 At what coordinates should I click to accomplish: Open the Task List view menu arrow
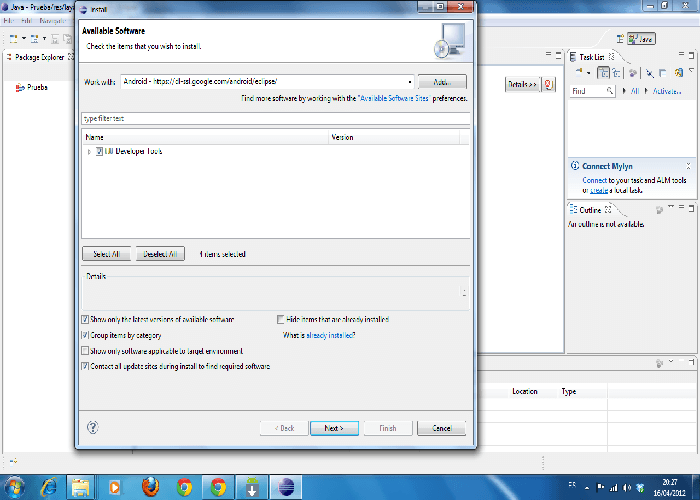(691, 70)
